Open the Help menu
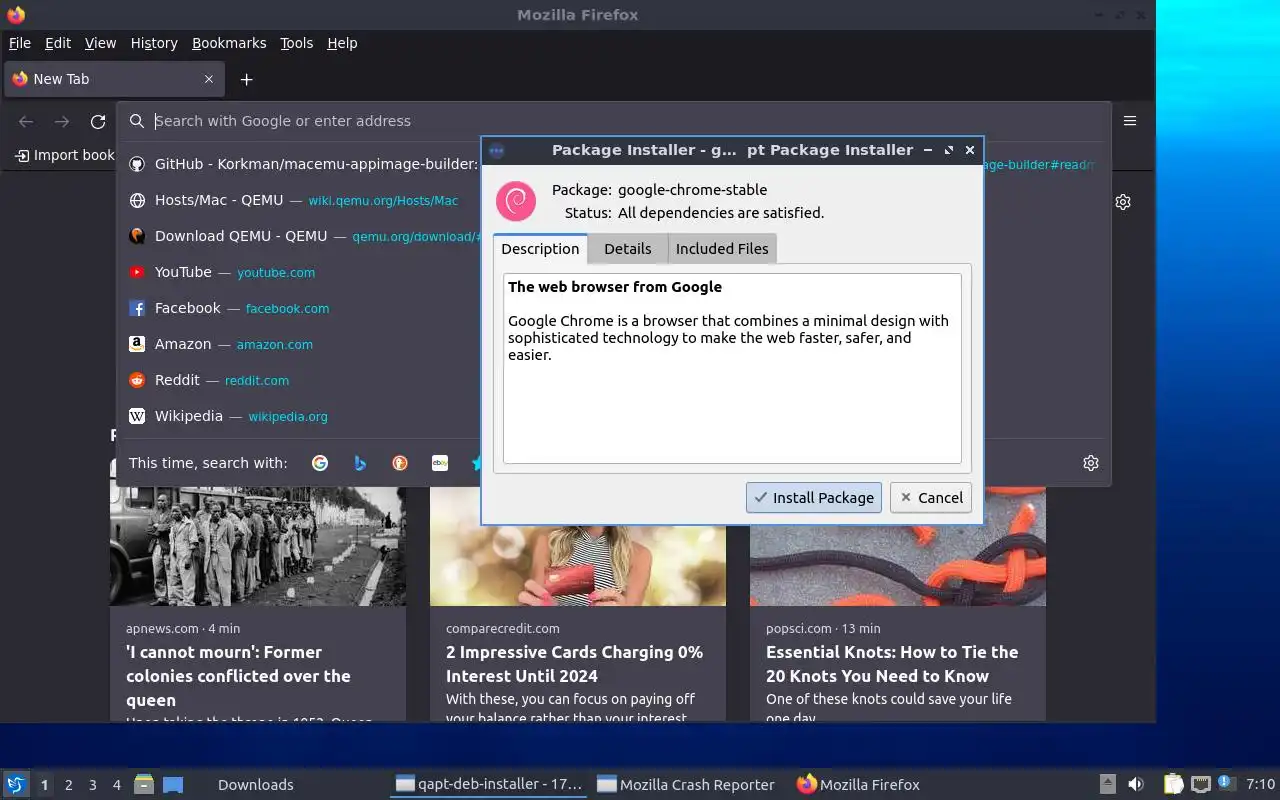 (x=342, y=43)
